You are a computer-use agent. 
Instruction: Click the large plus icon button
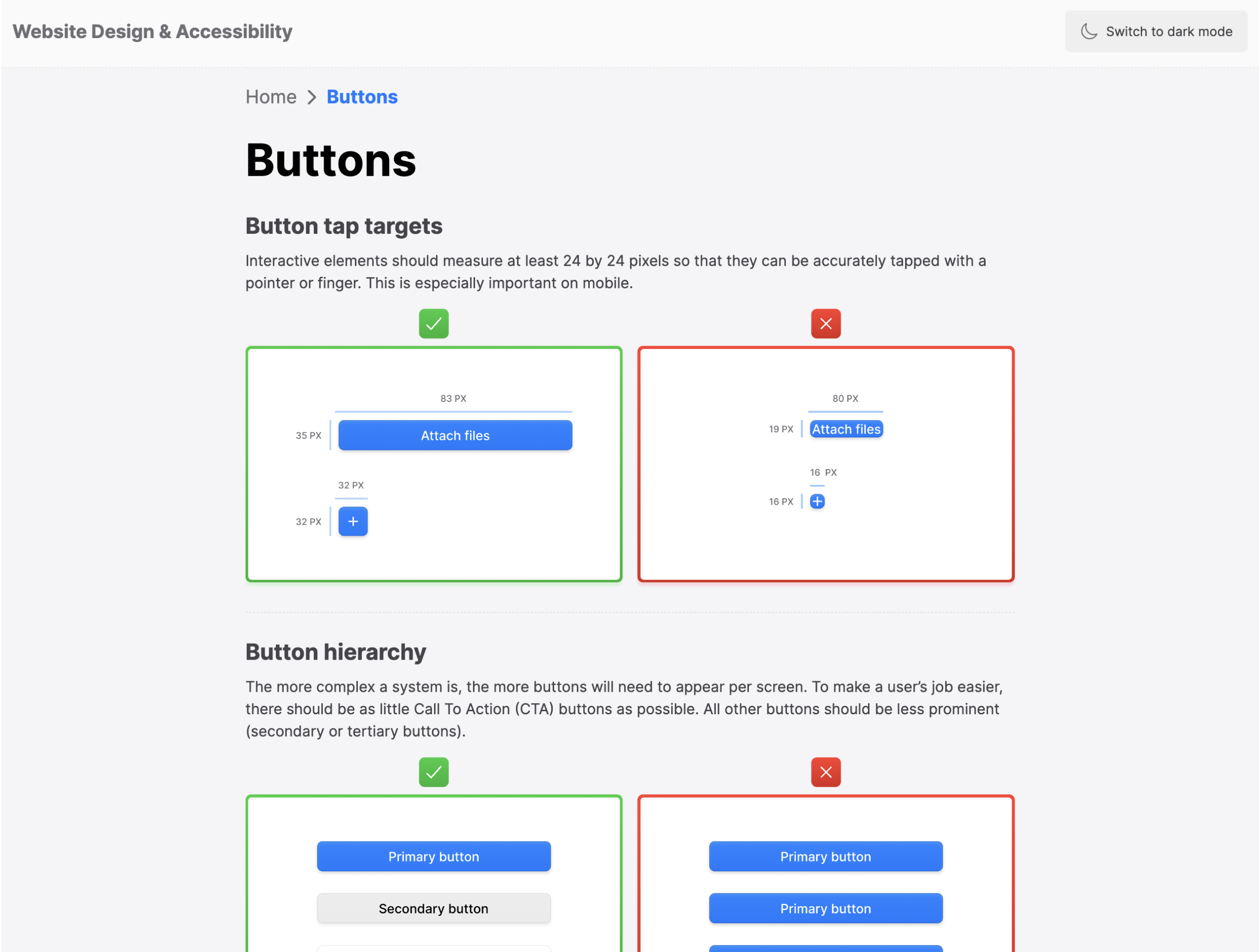click(353, 521)
